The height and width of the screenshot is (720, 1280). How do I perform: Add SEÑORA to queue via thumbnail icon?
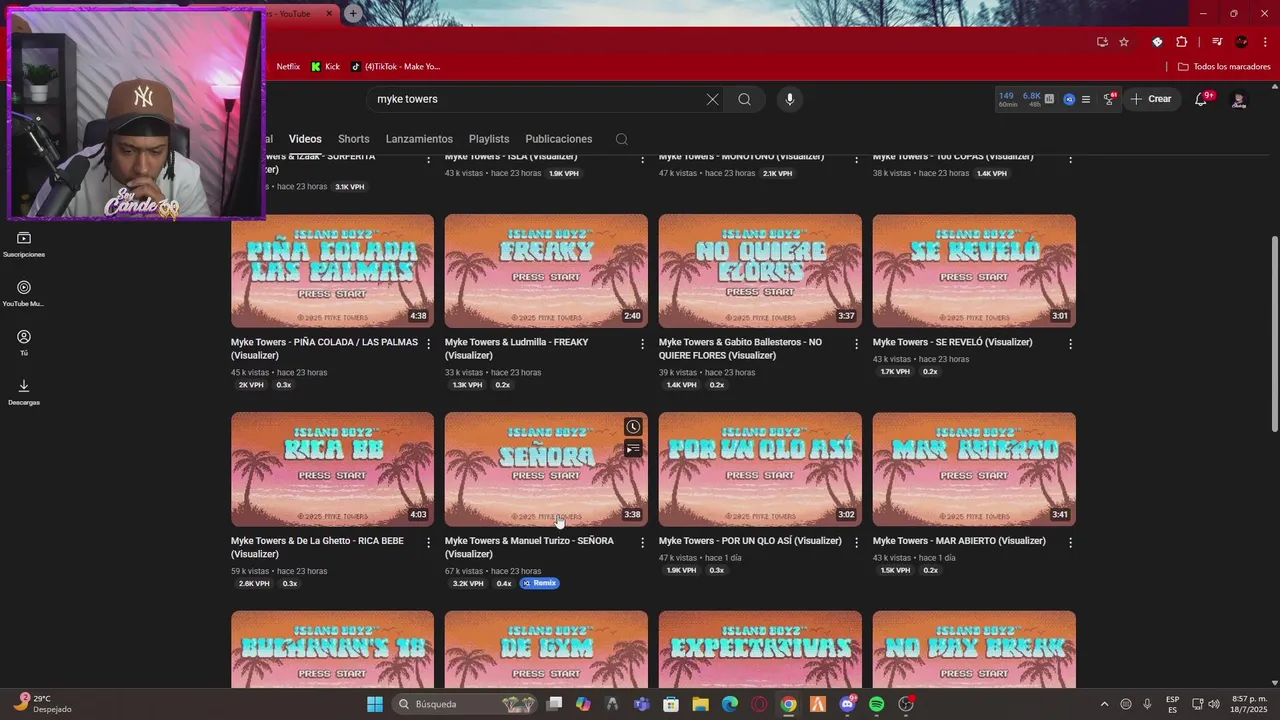[633, 449]
